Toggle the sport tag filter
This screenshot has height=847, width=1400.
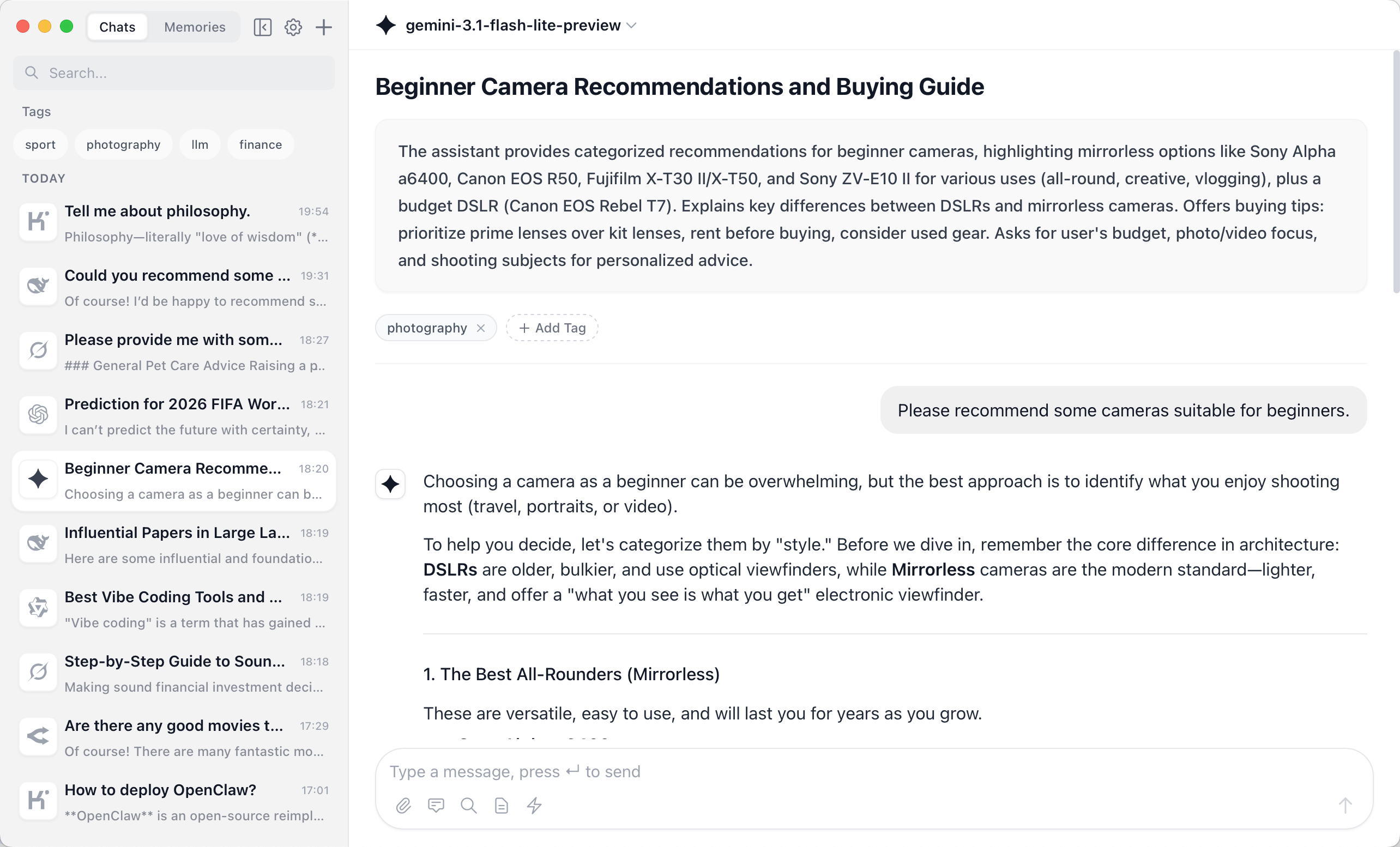pyautogui.click(x=40, y=144)
